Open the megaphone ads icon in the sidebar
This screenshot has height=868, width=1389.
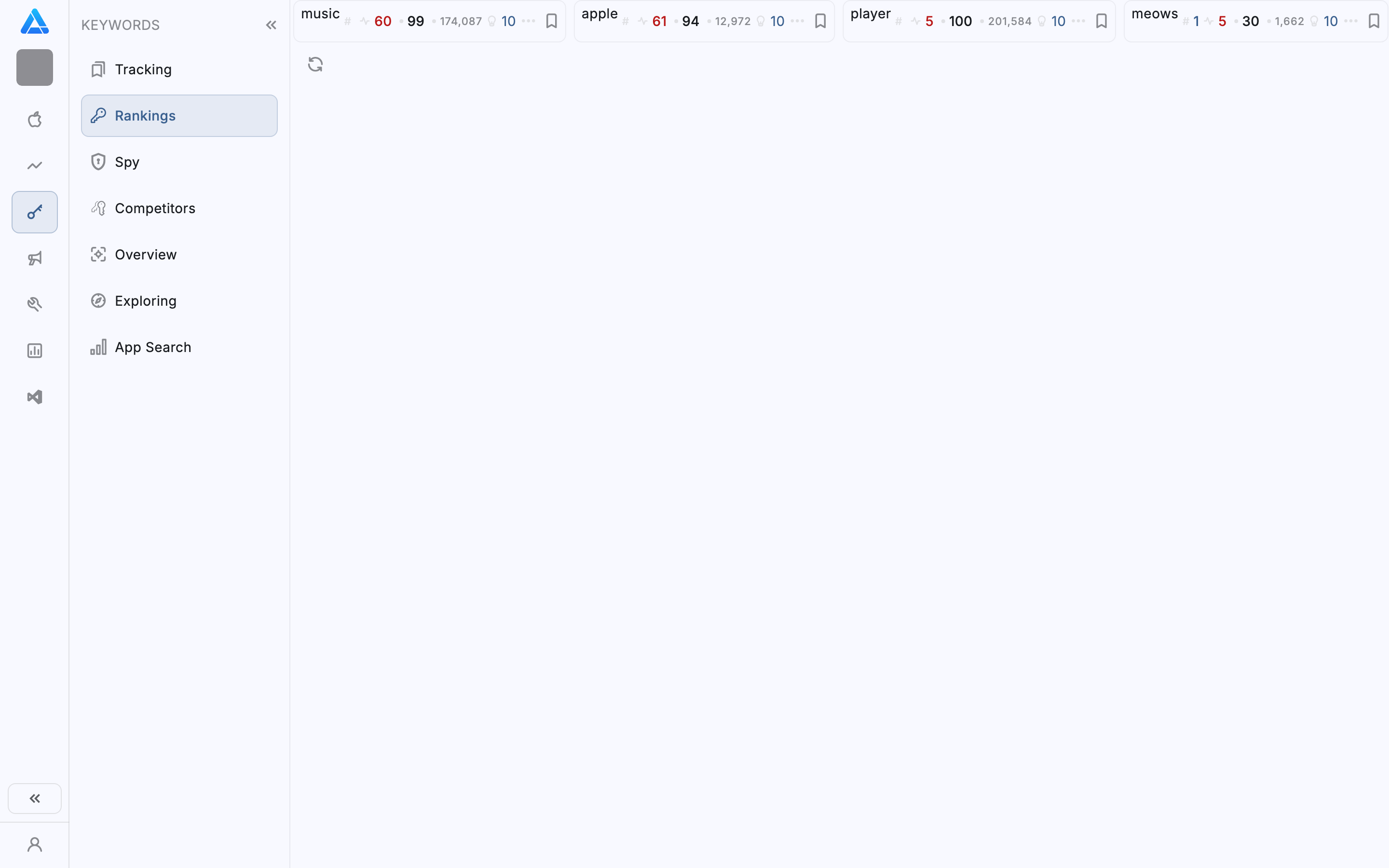(34, 258)
